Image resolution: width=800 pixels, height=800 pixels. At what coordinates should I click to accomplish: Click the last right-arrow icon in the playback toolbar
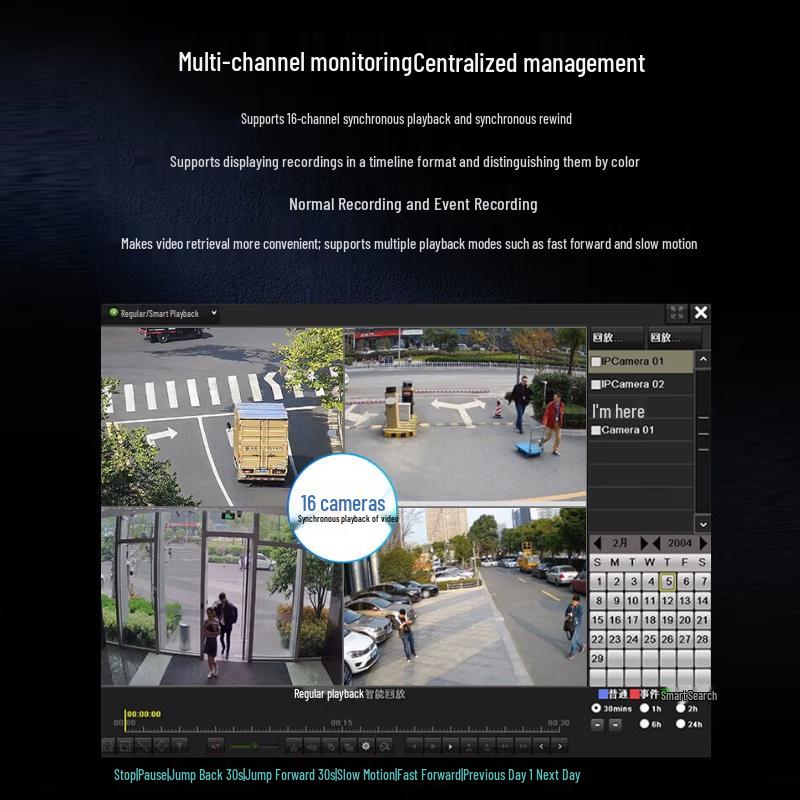click(559, 746)
